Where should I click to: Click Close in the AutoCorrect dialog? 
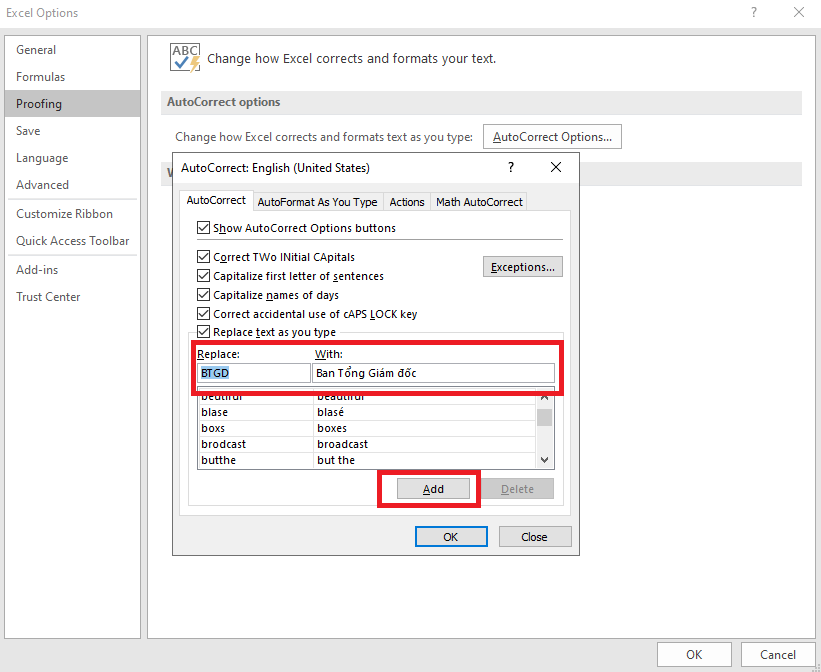535,537
